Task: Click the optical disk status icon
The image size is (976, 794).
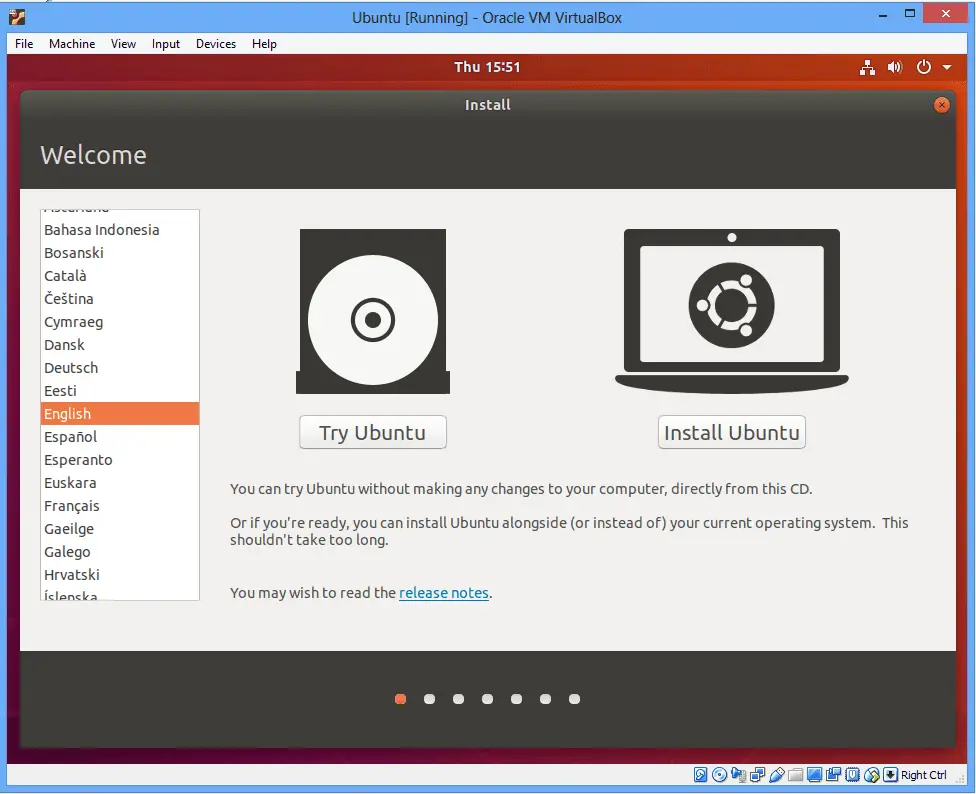Action: point(719,775)
